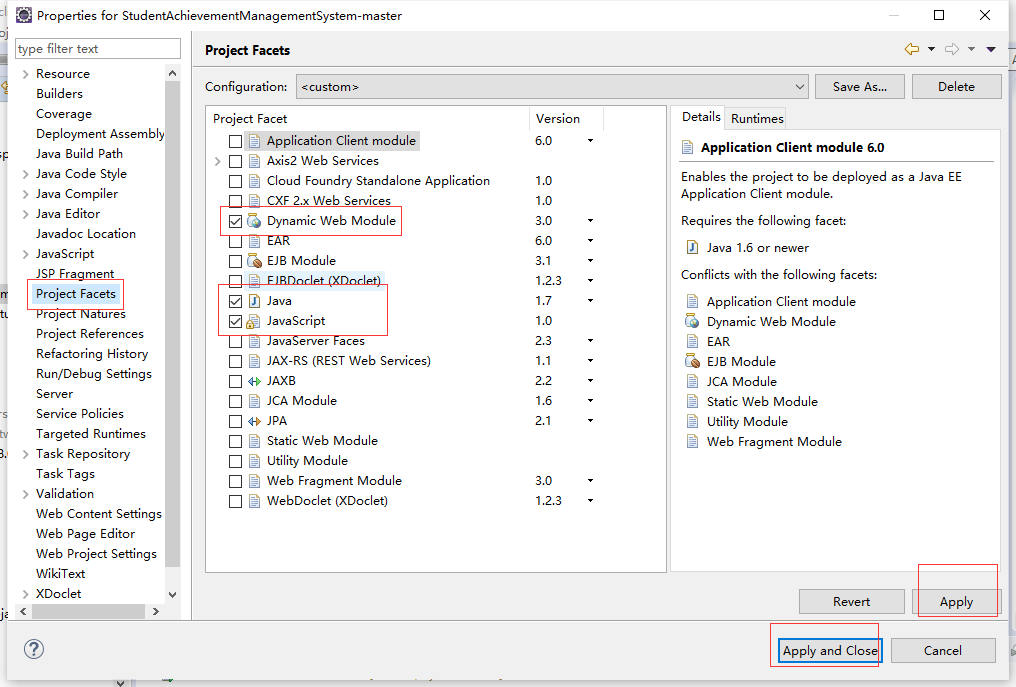Check the Utility Module checkbox

pos(235,461)
